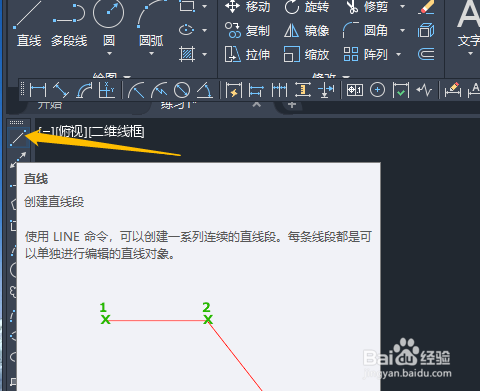The height and width of the screenshot is (391, 480).
Task: Select the 修剪 (Trim) command
Action: (x=367, y=7)
